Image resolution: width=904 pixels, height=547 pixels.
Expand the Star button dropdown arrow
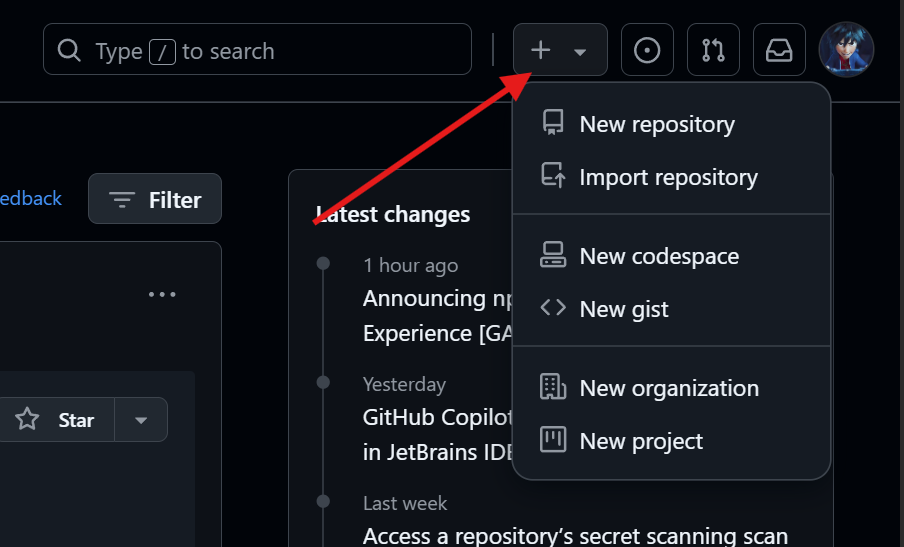tap(141, 420)
